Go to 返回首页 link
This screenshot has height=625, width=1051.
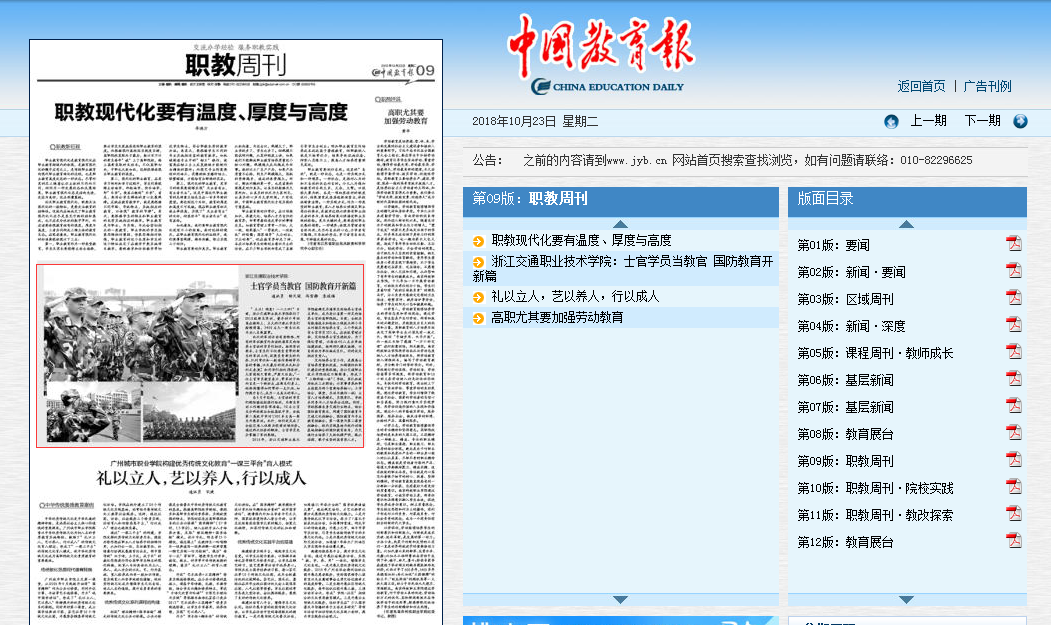click(x=921, y=86)
